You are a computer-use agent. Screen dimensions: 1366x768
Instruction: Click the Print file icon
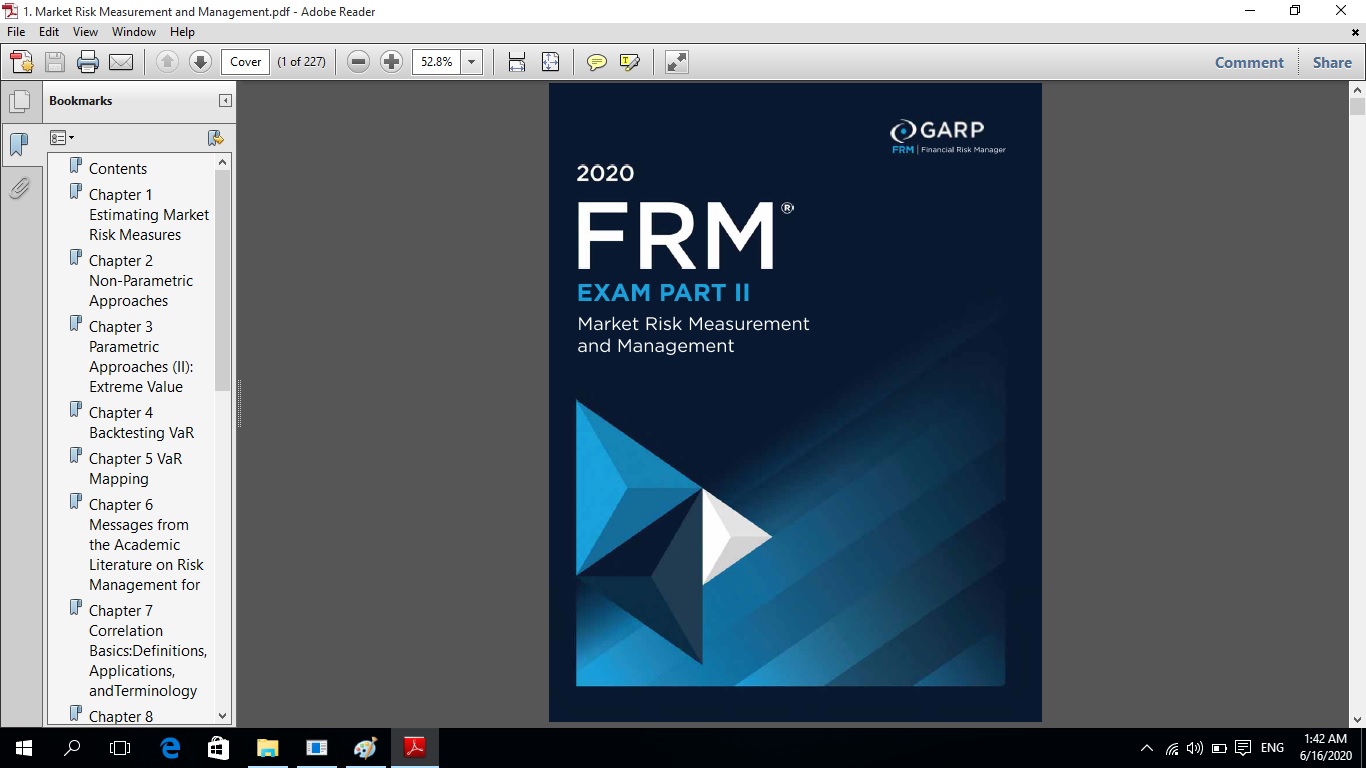pos(88,62)
